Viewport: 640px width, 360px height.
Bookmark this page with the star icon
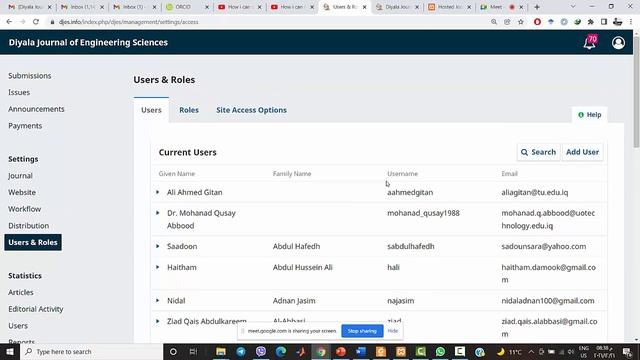click(521, 22)
